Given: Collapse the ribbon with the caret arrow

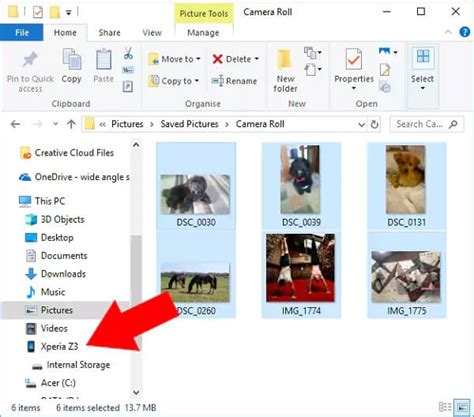Looking at the screenshot, I should (448, 32).
